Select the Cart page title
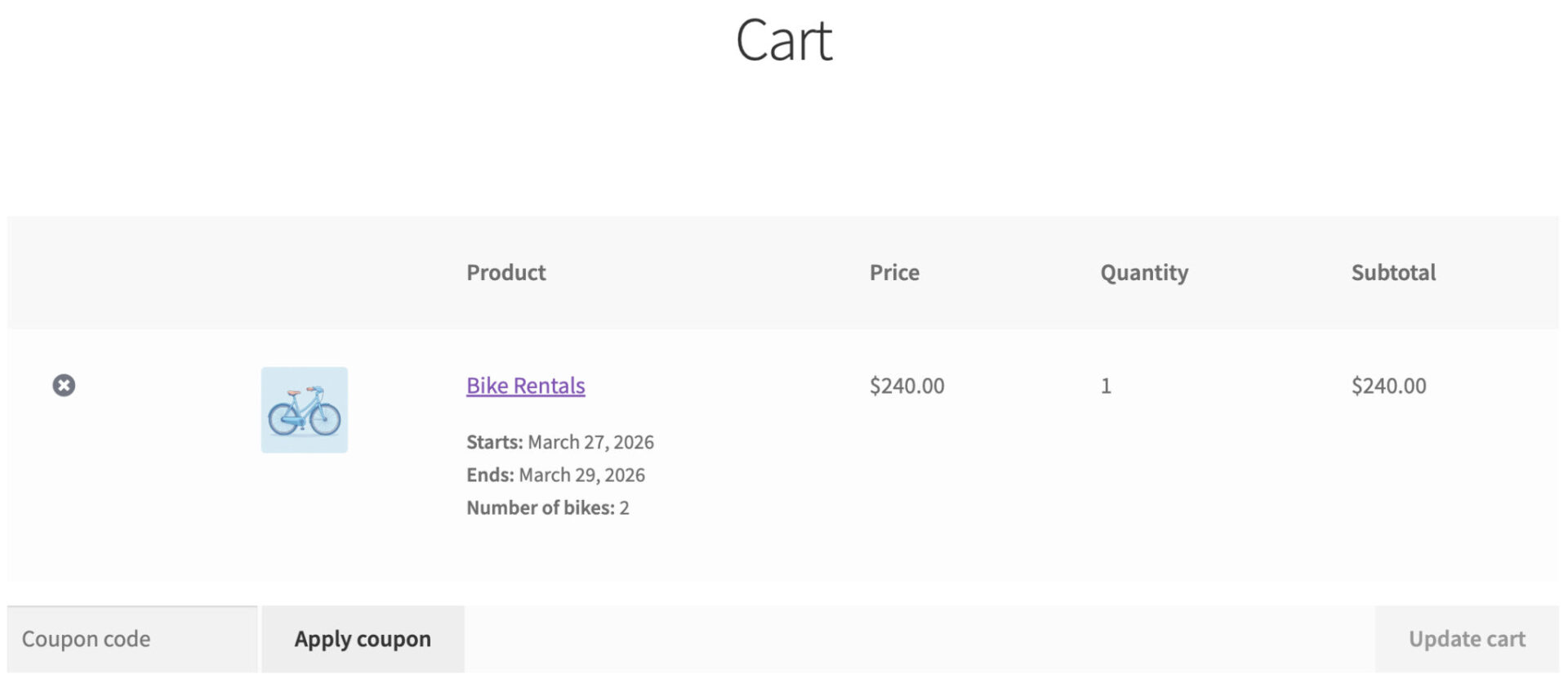Screen dimensions: 1568x683 (x=784, y=41)
